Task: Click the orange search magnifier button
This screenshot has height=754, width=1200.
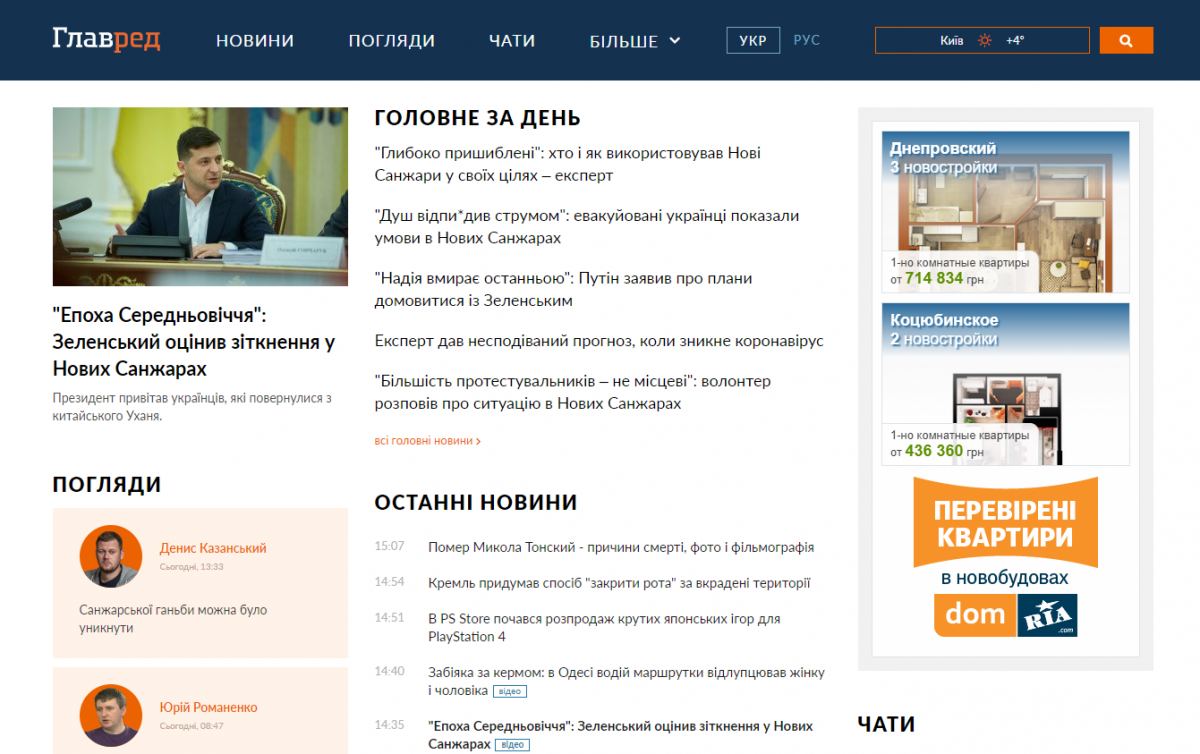Action: 1126,41
